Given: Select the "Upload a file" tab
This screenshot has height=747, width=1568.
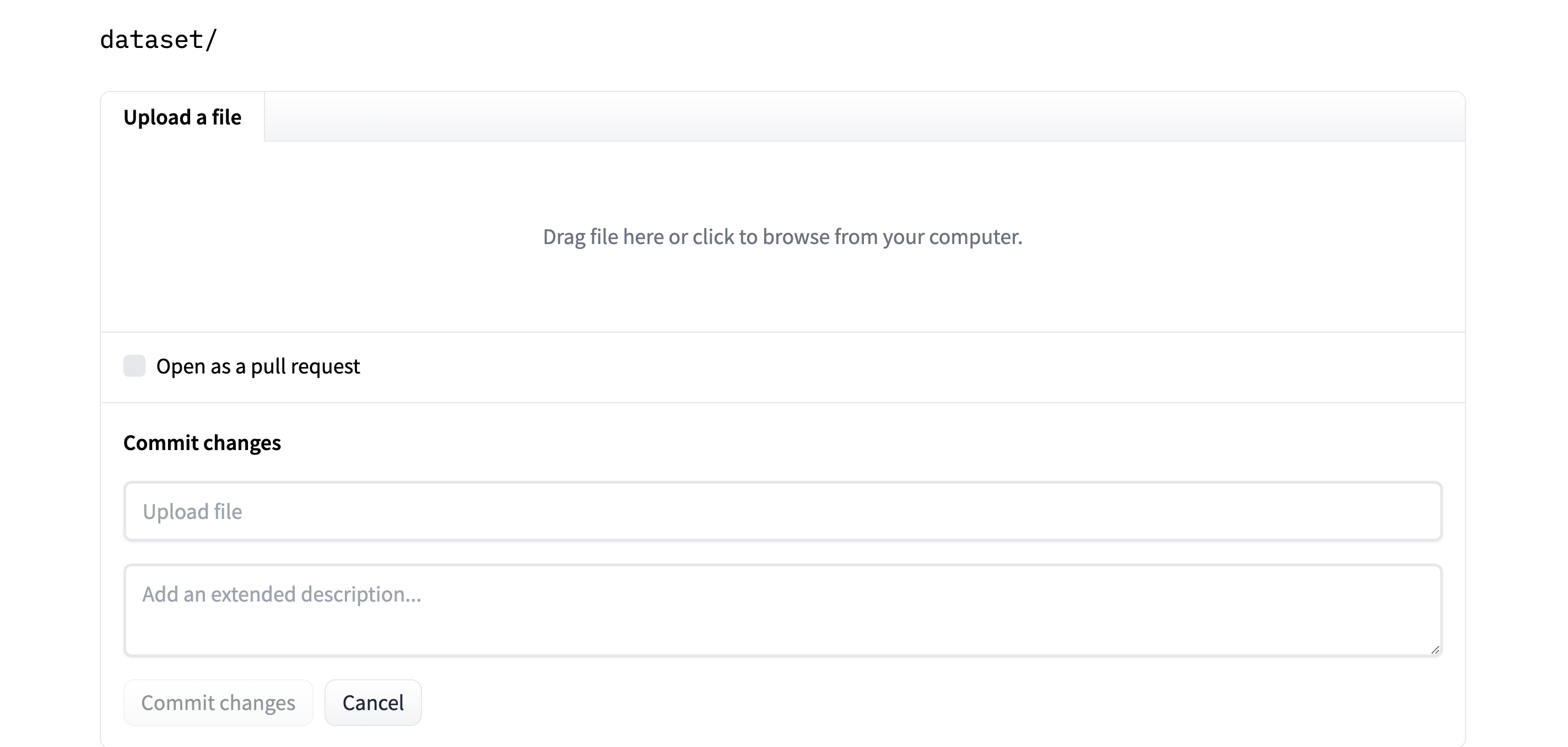Looking at the screenshot, I should pyautogui.click(x=182, y=117).
